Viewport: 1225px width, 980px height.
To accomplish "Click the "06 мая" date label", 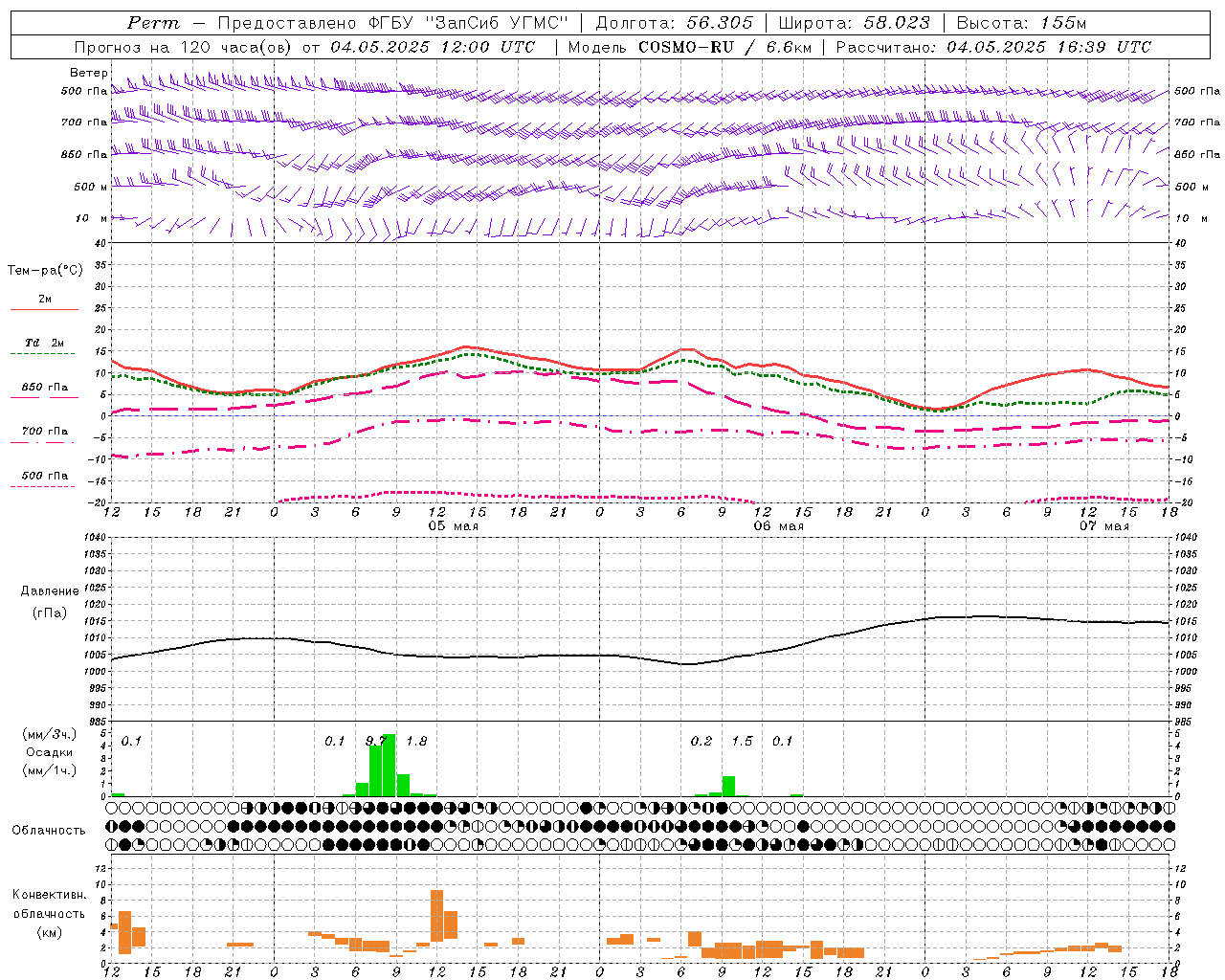I will (779, 526).
